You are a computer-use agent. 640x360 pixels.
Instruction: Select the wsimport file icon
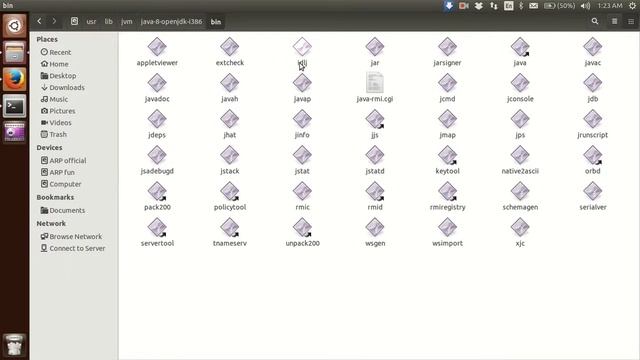447,227
